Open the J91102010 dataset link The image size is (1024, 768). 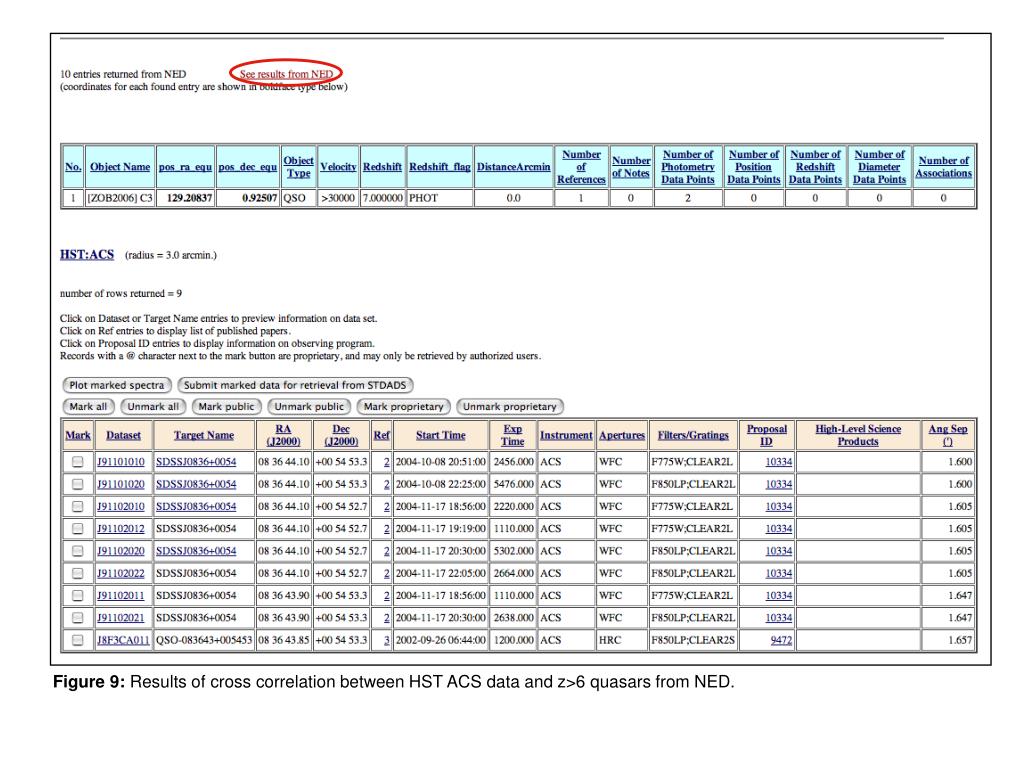121,506
